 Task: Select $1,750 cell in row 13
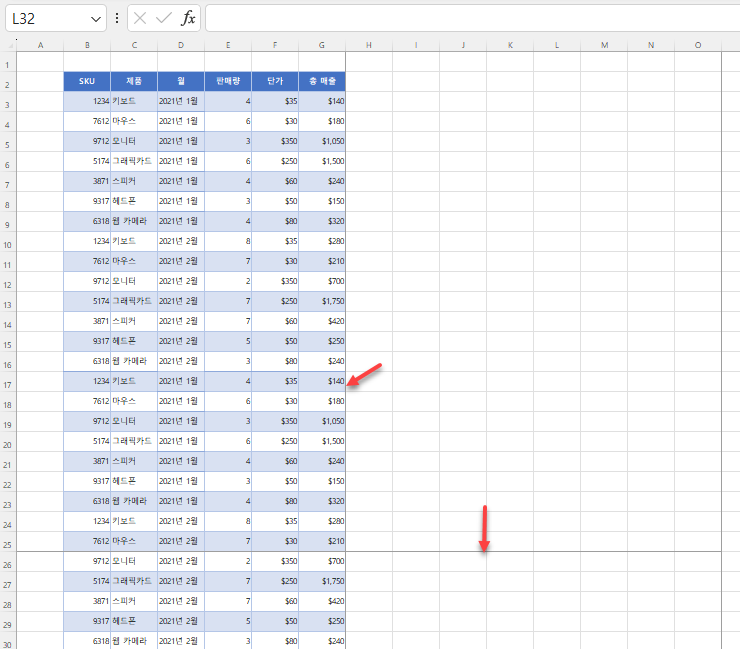(x=322, y=301)
